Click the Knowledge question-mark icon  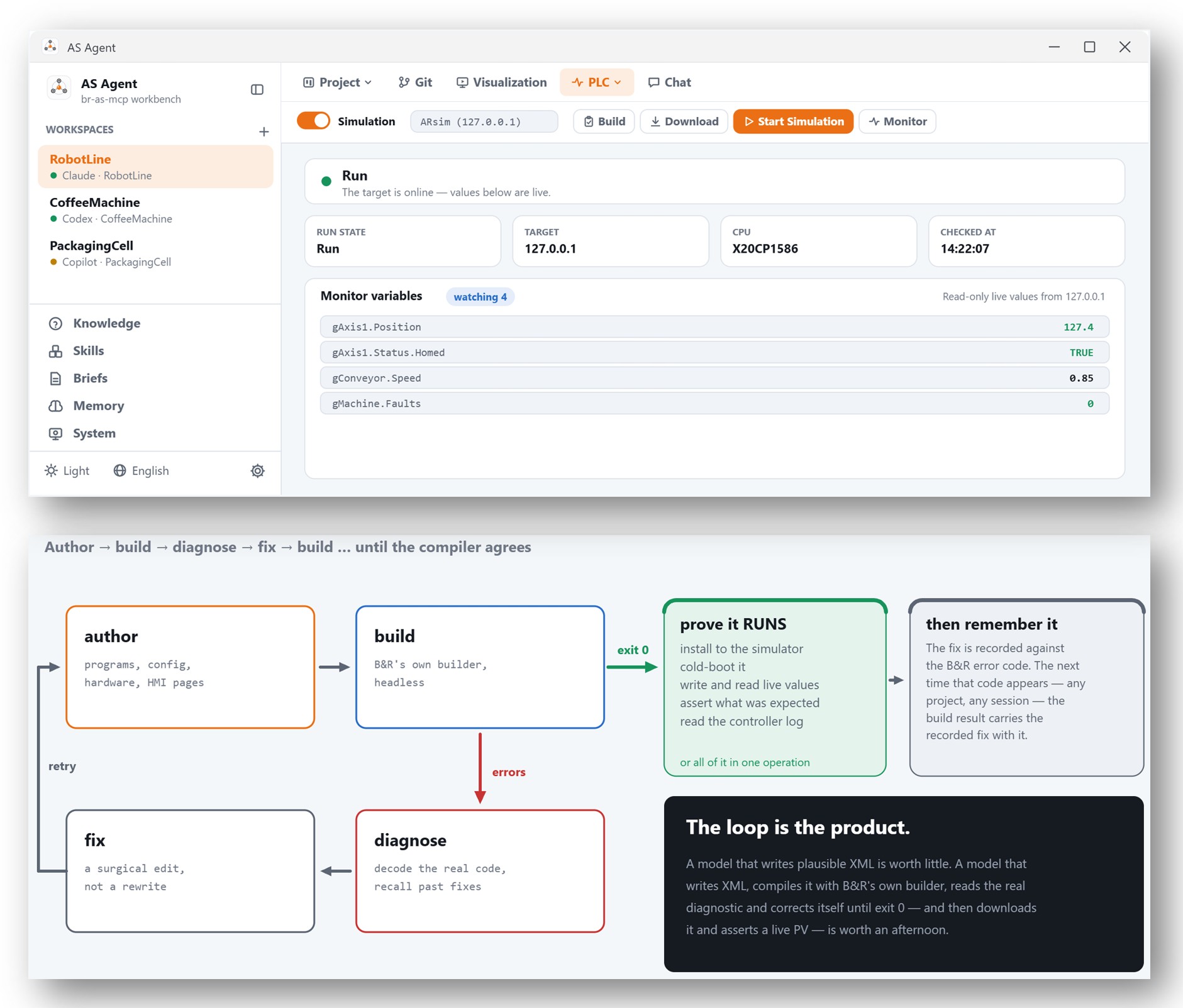pos(56,324)
